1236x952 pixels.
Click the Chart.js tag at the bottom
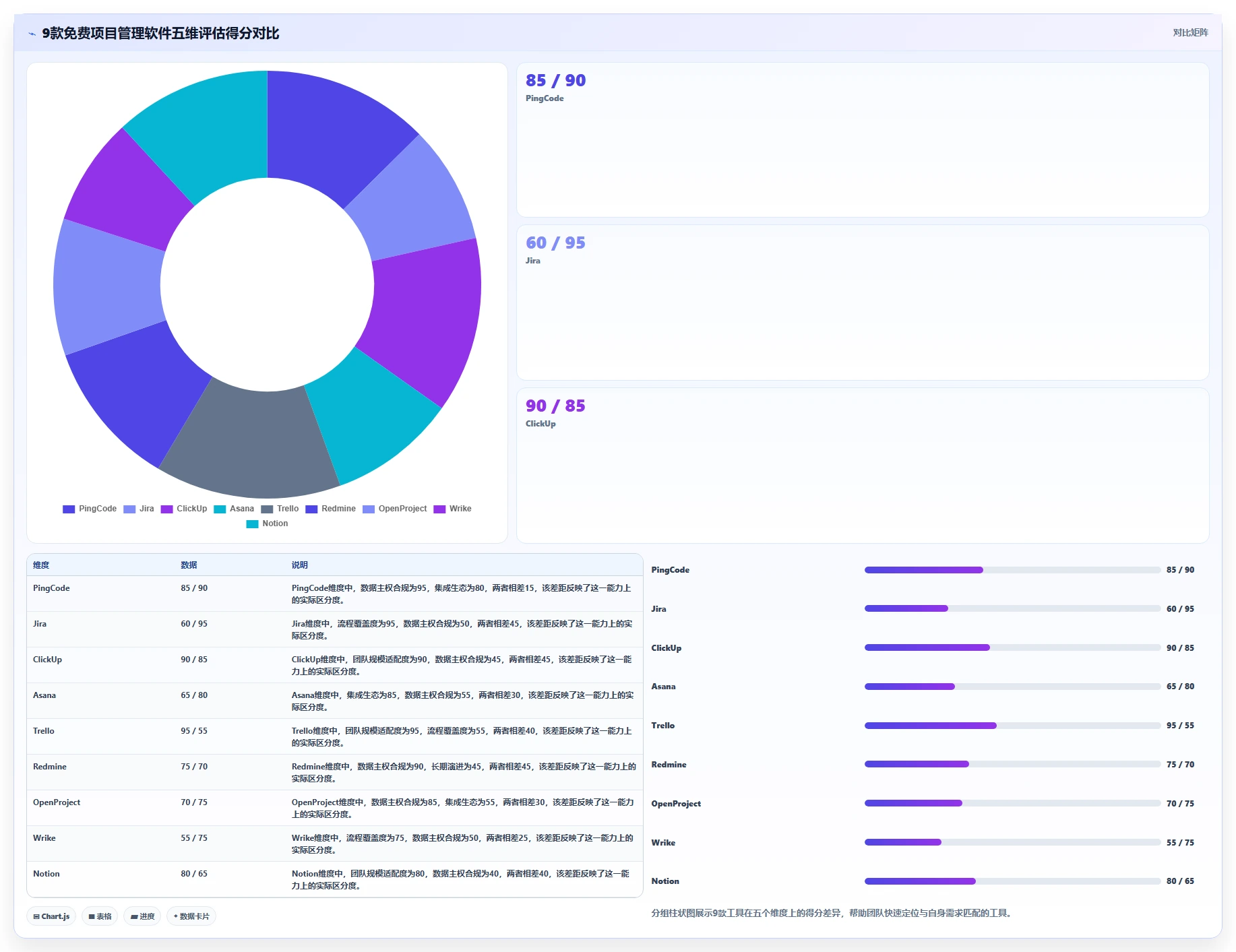pyautogui.click(x=51, y=916)
